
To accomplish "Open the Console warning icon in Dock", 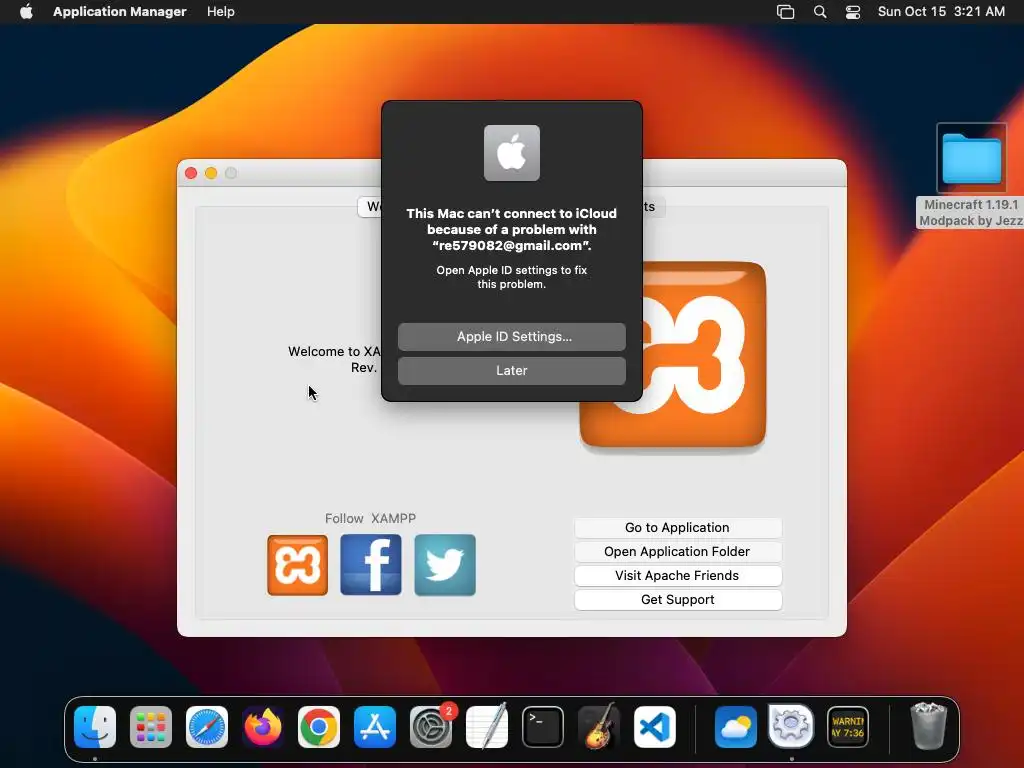I will 848,727.
